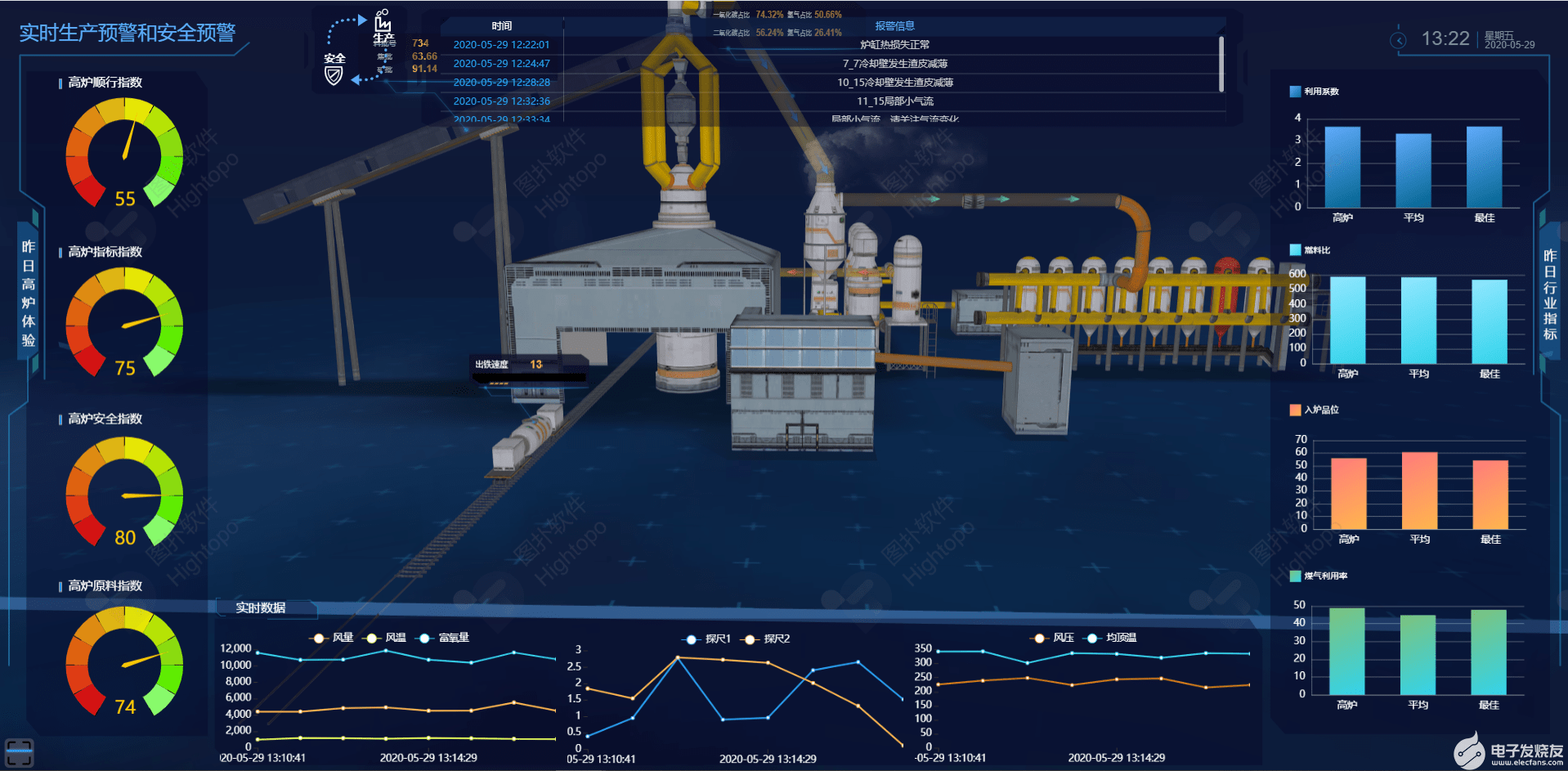Click the 高炉指标指数 section heading
The width and height of the screenshot is (1568, 771).
[105, 252]
